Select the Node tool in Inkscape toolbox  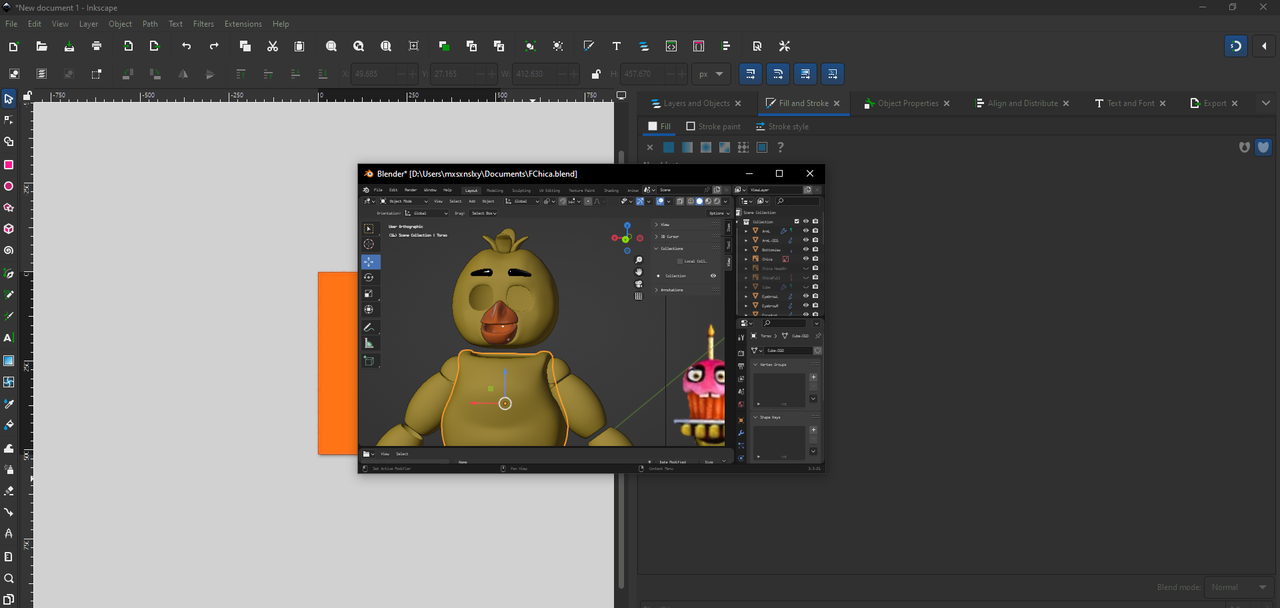(9, 120)
